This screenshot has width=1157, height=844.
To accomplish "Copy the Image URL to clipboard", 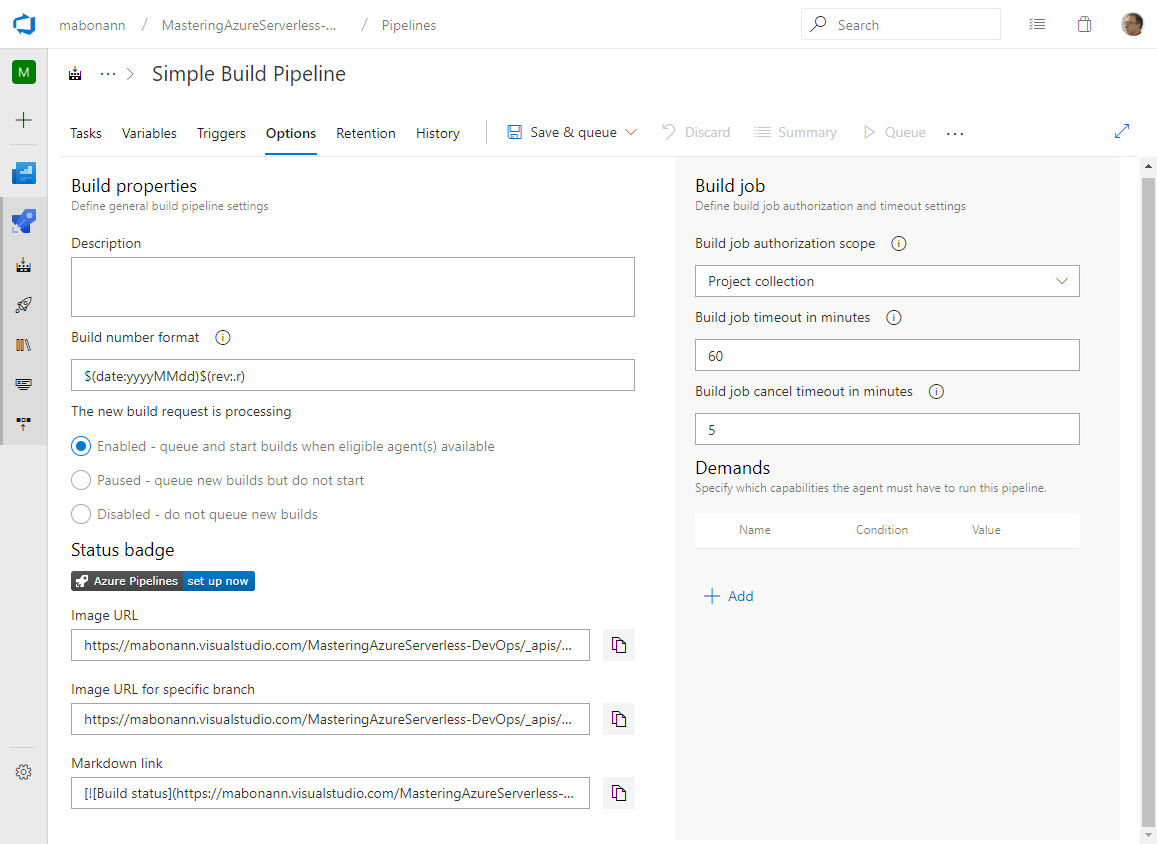I will pyautogui.click(x=618, y=645).
